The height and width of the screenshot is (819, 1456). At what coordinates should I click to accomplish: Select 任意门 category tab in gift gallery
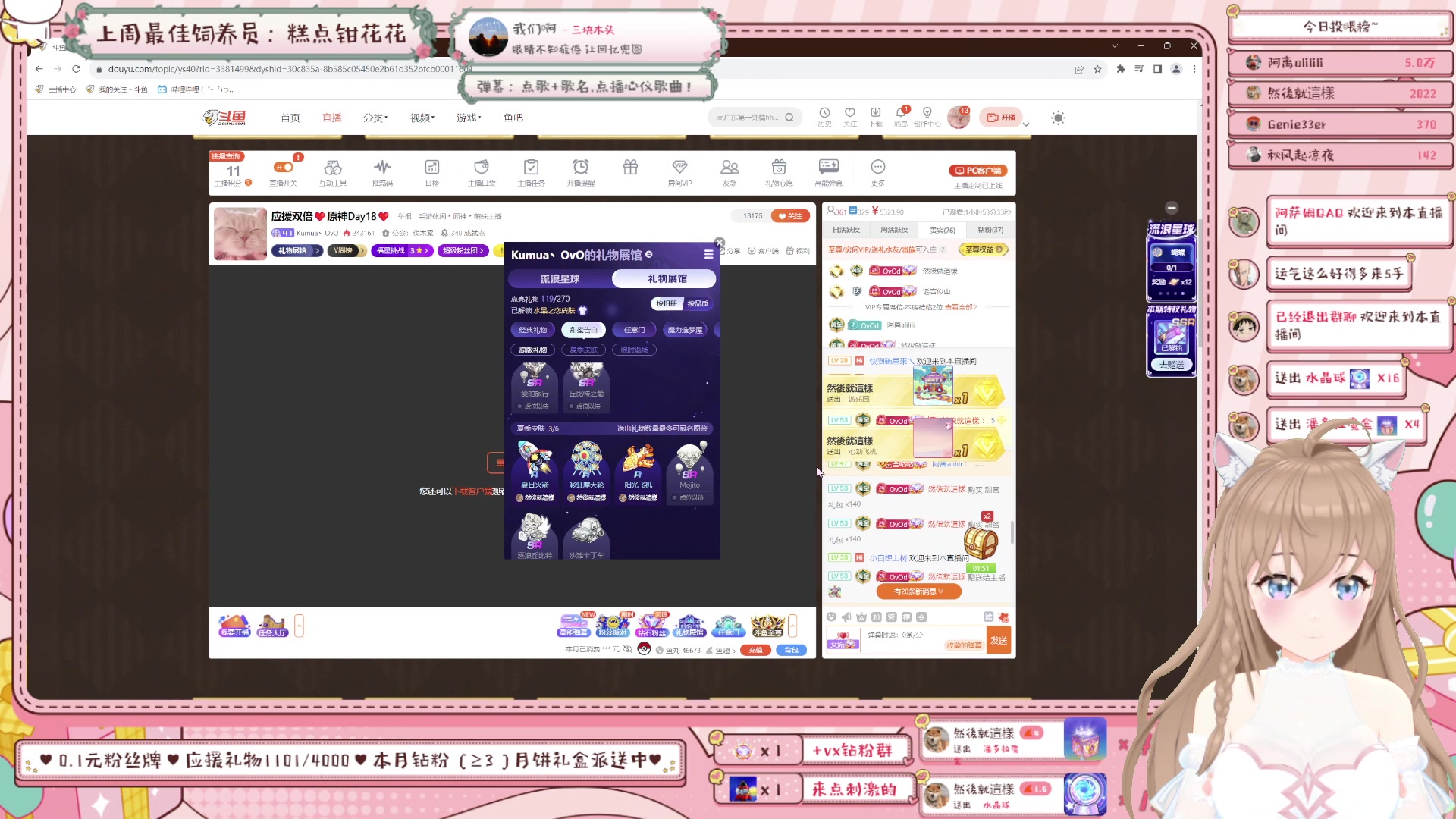point(634,330)
